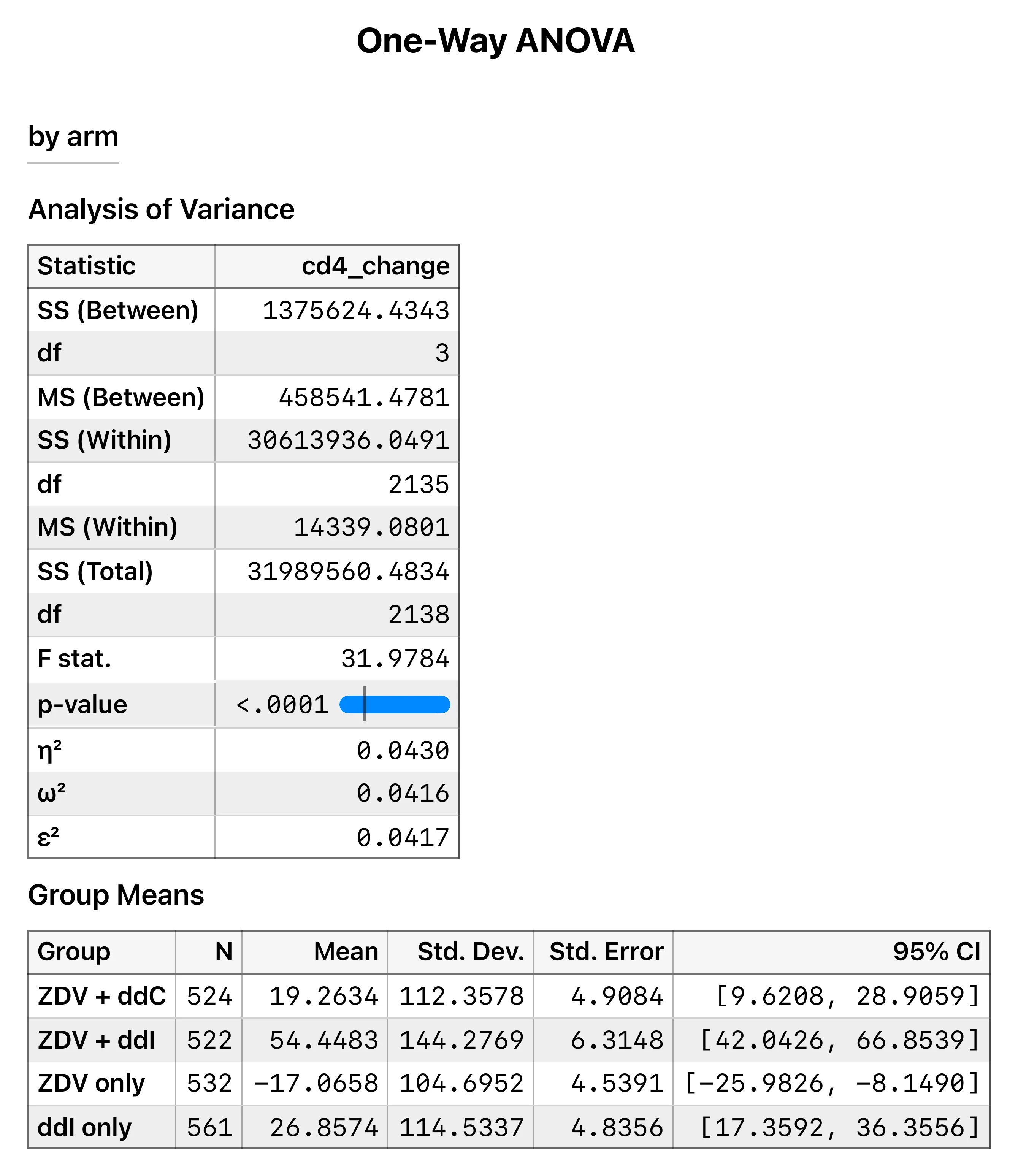The width and height of the screenshot is (1018, 1176).
Task: Click the mean value −17.0658
Action: 316,1083
